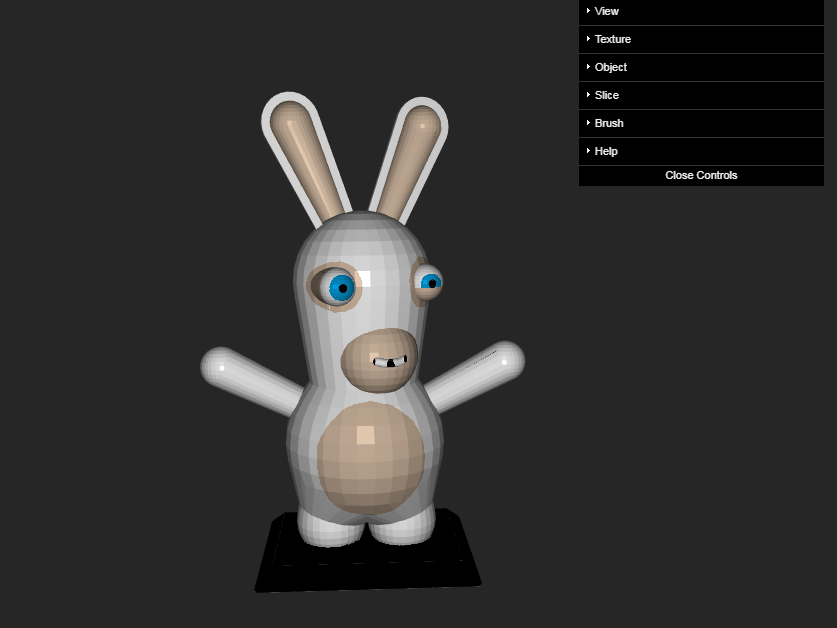Click the Close Controls button

[x=701, y=176]
